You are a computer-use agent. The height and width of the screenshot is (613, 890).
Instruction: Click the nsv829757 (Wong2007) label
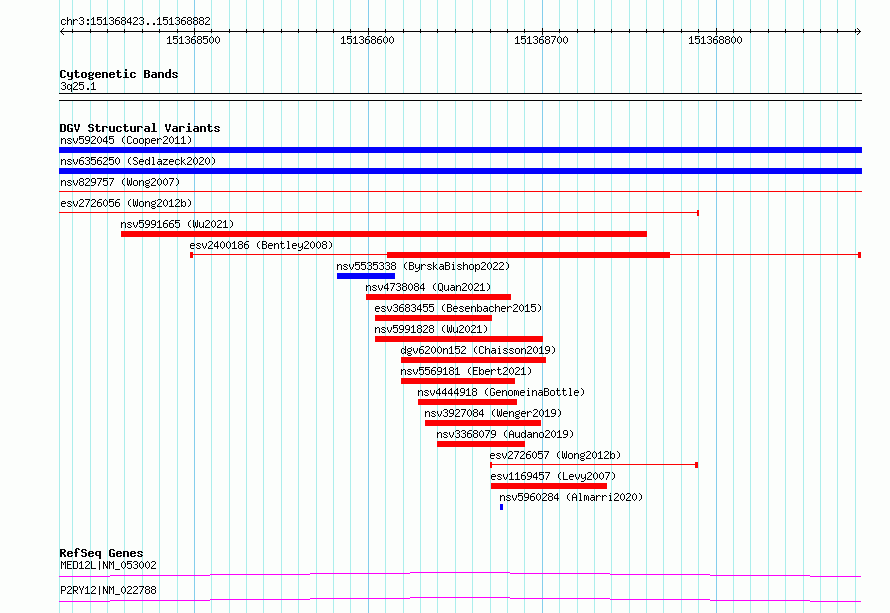click(x=120, y=182)
